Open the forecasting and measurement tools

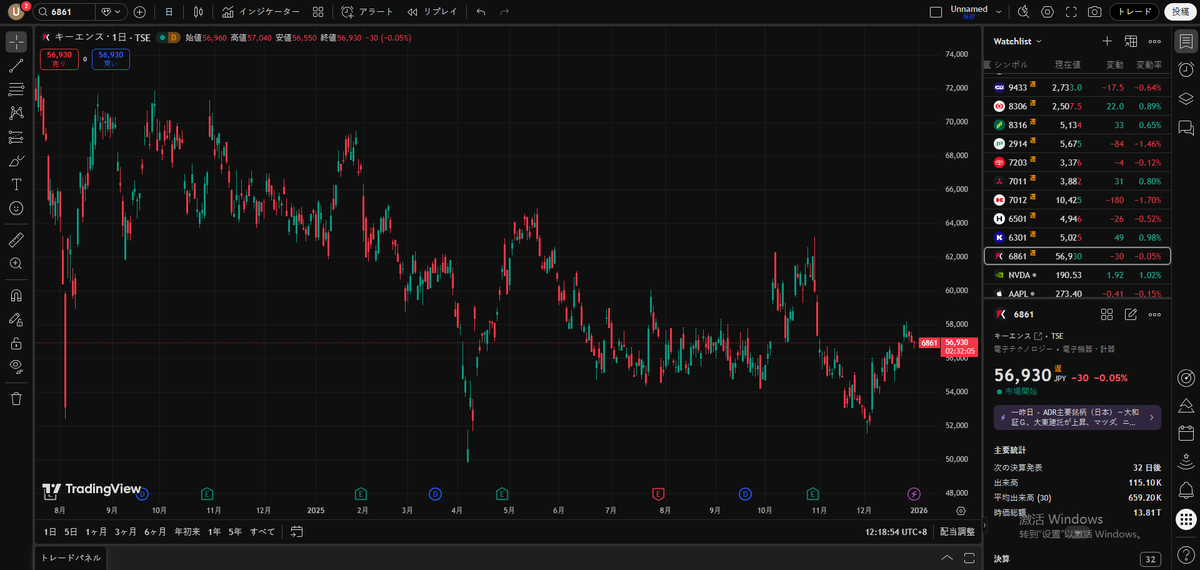[16, 137]
